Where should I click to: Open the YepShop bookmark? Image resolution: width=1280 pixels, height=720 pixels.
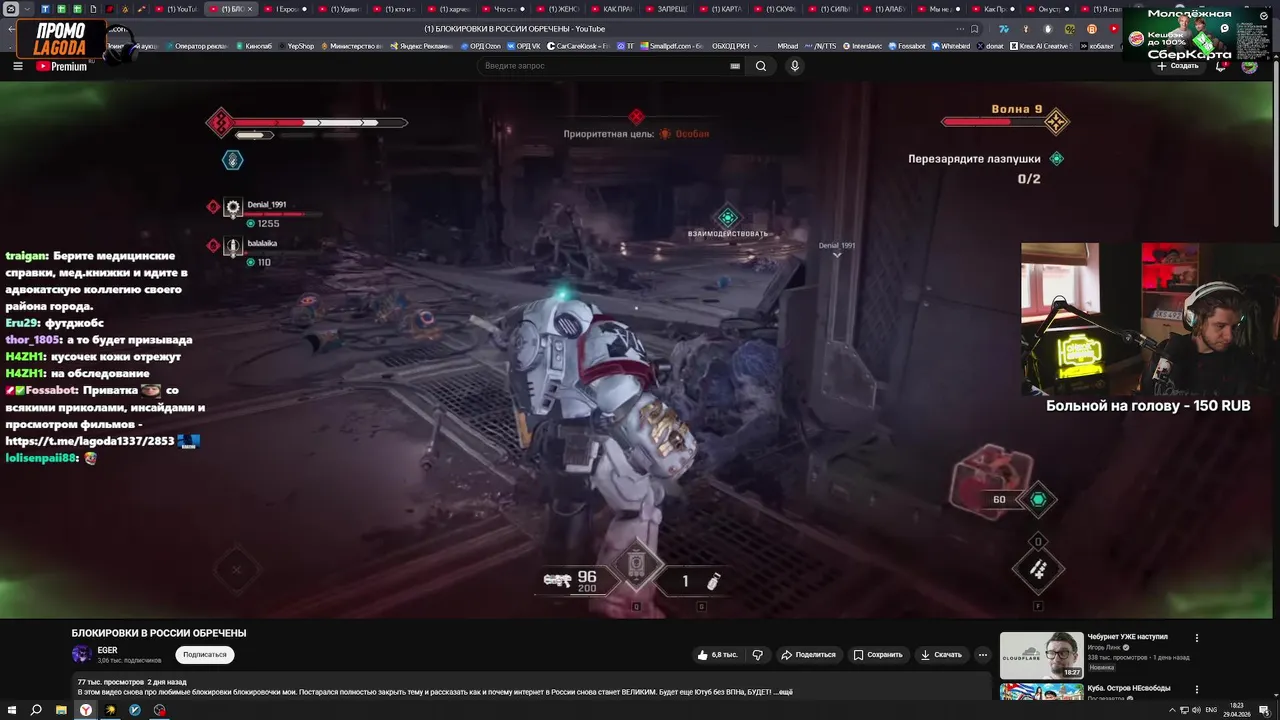pos(295,46)
